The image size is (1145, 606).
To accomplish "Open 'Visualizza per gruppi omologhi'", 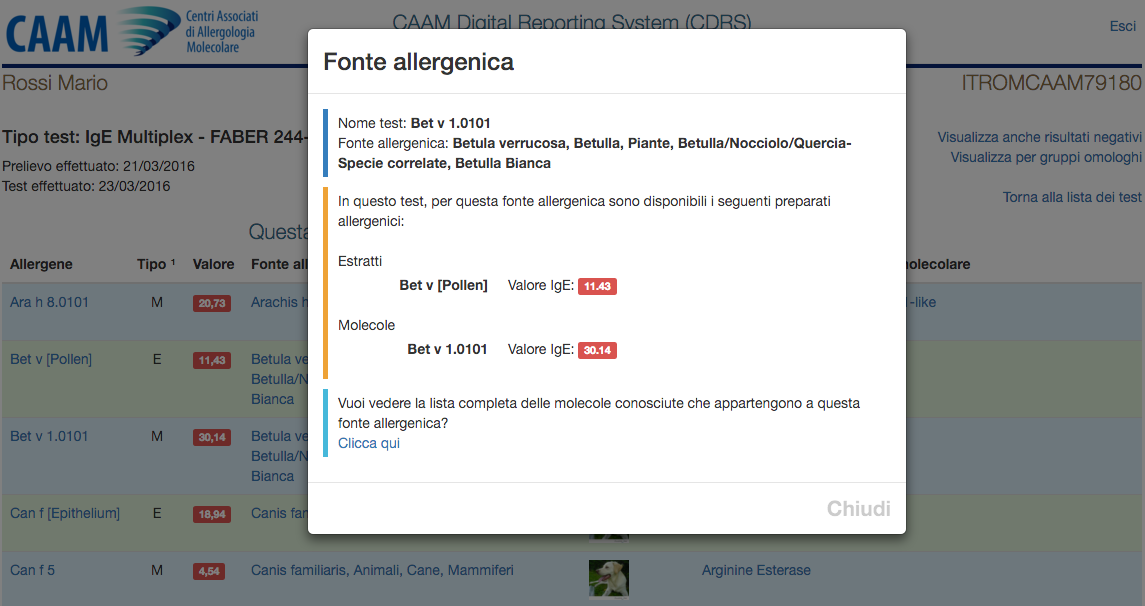I will click(x=1046, y=157).
